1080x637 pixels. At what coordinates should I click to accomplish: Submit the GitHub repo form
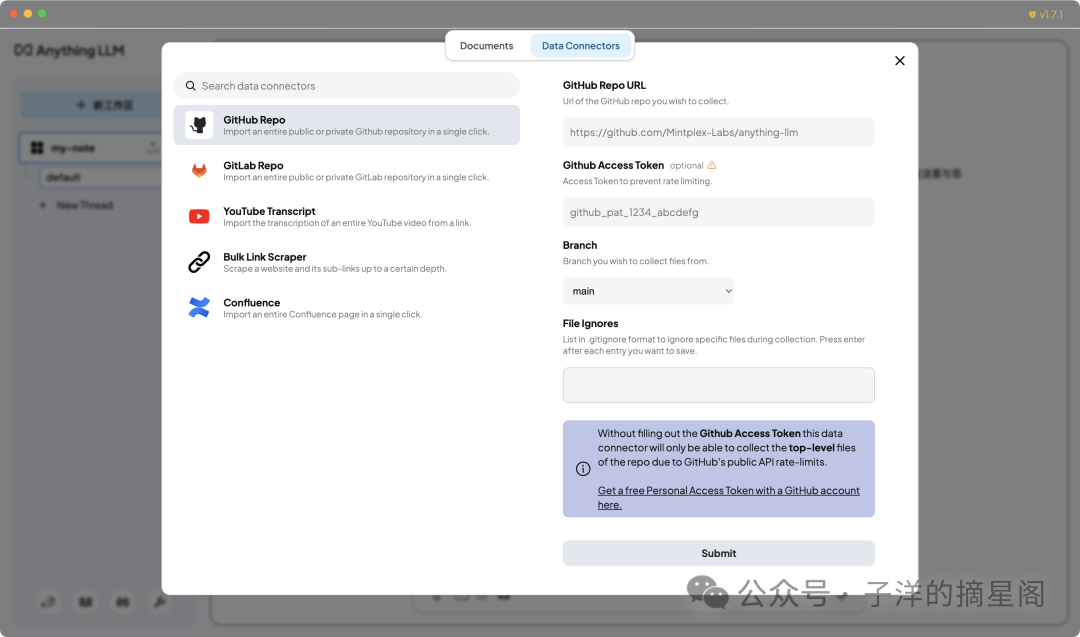point(718,553)
